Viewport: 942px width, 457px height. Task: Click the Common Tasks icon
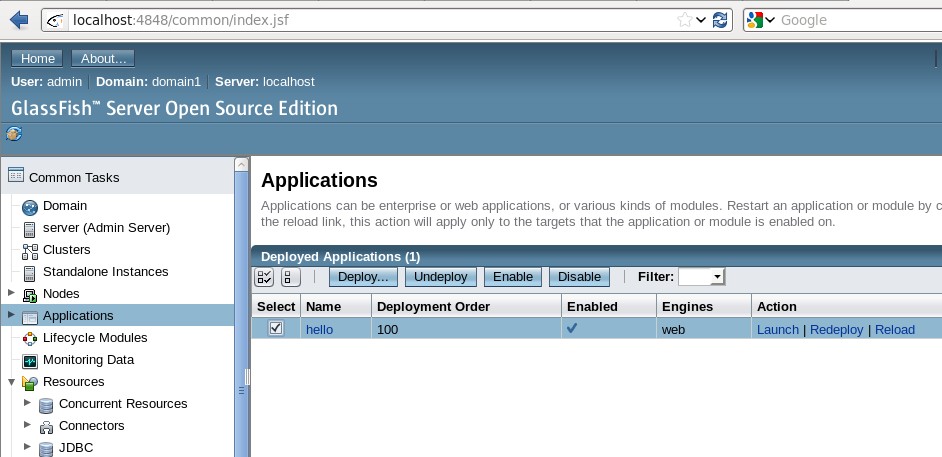pyautogui.click(x=16, y=175)
